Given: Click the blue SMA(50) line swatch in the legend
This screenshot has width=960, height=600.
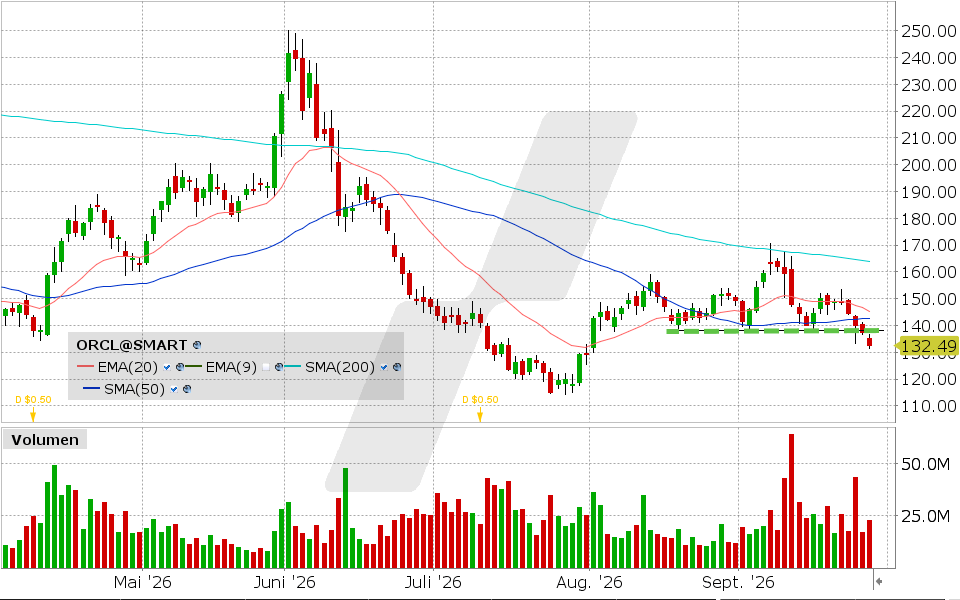Looking at the screenshot, I should (x=92, y=389).
